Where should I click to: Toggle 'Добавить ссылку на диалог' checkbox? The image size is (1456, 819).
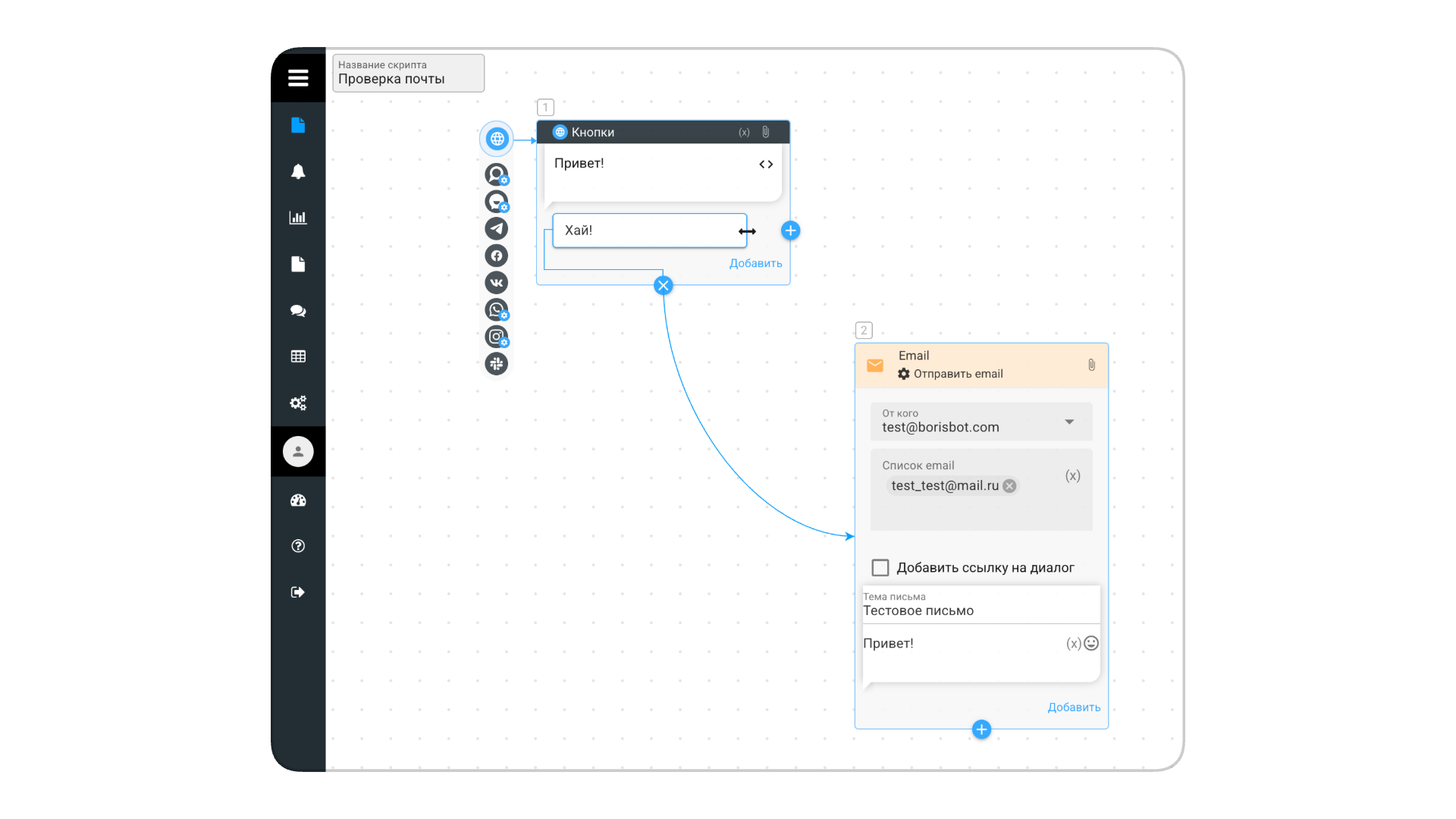click(880, 567)
